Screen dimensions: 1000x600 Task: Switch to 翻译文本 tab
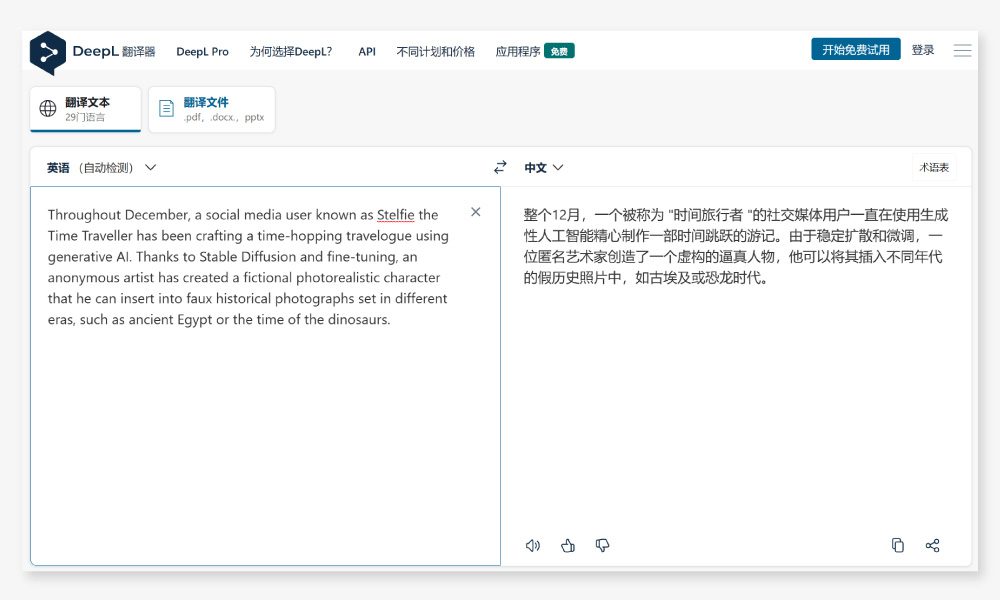pyautogui.click(x=86, y=109)
